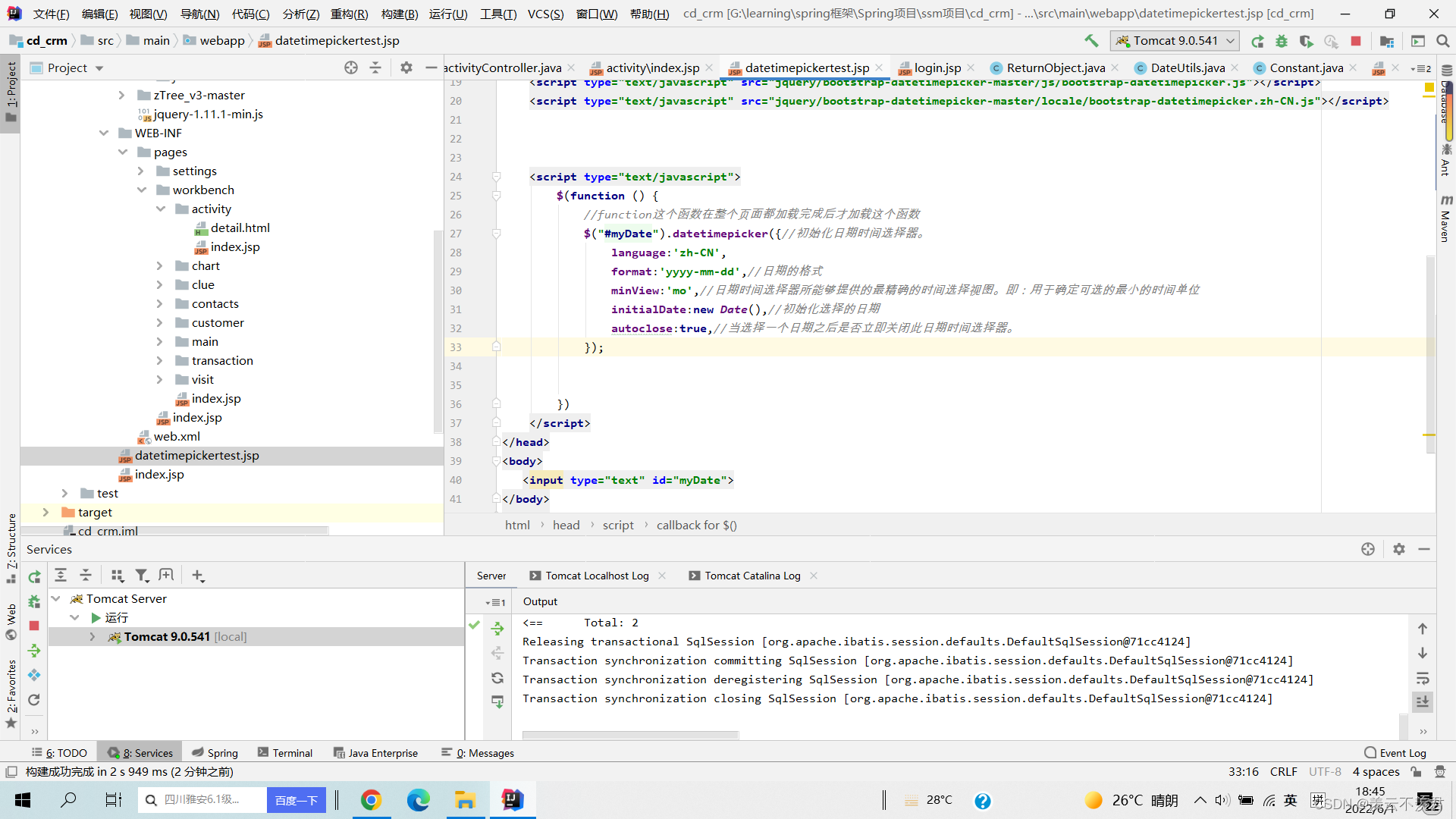This screenshot has width=1456, height=819.
Task: Click locate-in-project target icon
Action: [x=350, y=67]
